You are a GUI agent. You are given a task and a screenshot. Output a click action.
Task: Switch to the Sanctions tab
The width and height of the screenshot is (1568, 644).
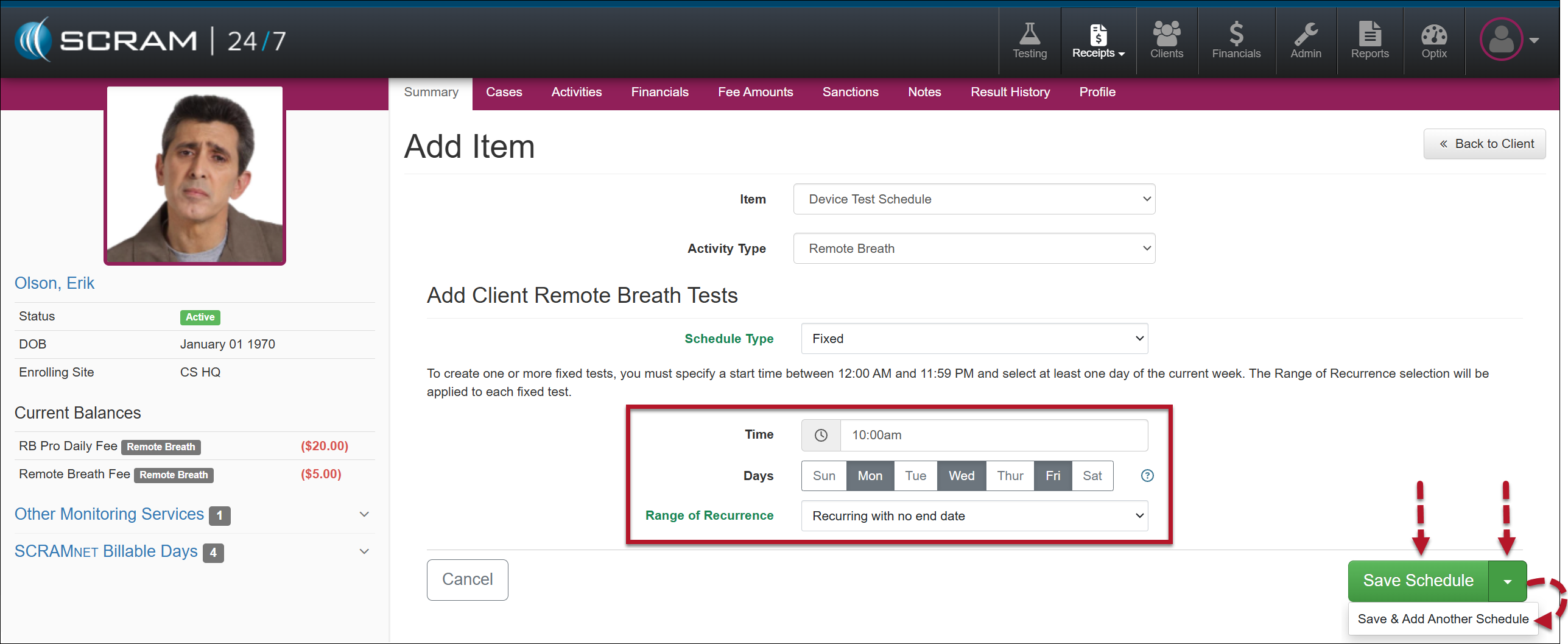pyautogui.click(x=850, y=92)
